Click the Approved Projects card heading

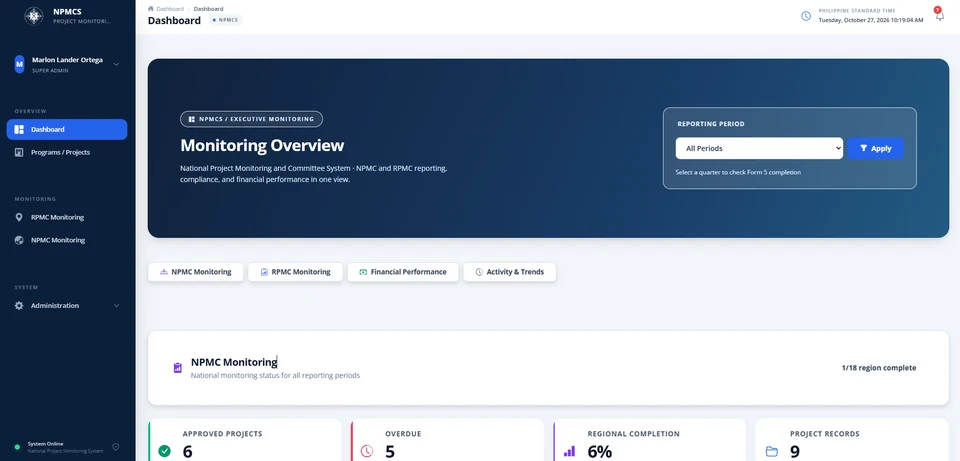tap(222, 433)
